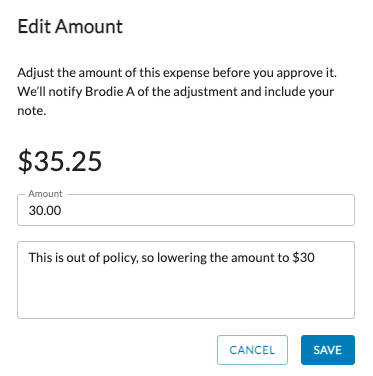Click the 'Adjust the amount' description paragraph
The image size is (373, 376).
(177, 91)
